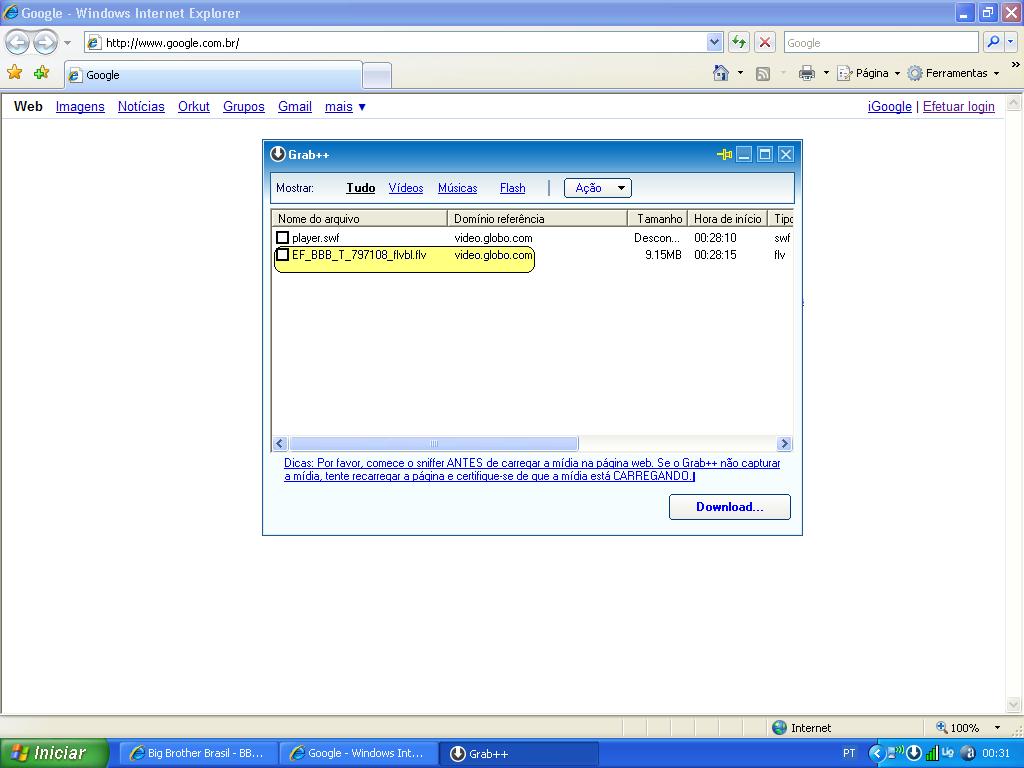Check the player.swf checkbox
The width and height of the screenshot is (1024, 768).
(283, 237)
